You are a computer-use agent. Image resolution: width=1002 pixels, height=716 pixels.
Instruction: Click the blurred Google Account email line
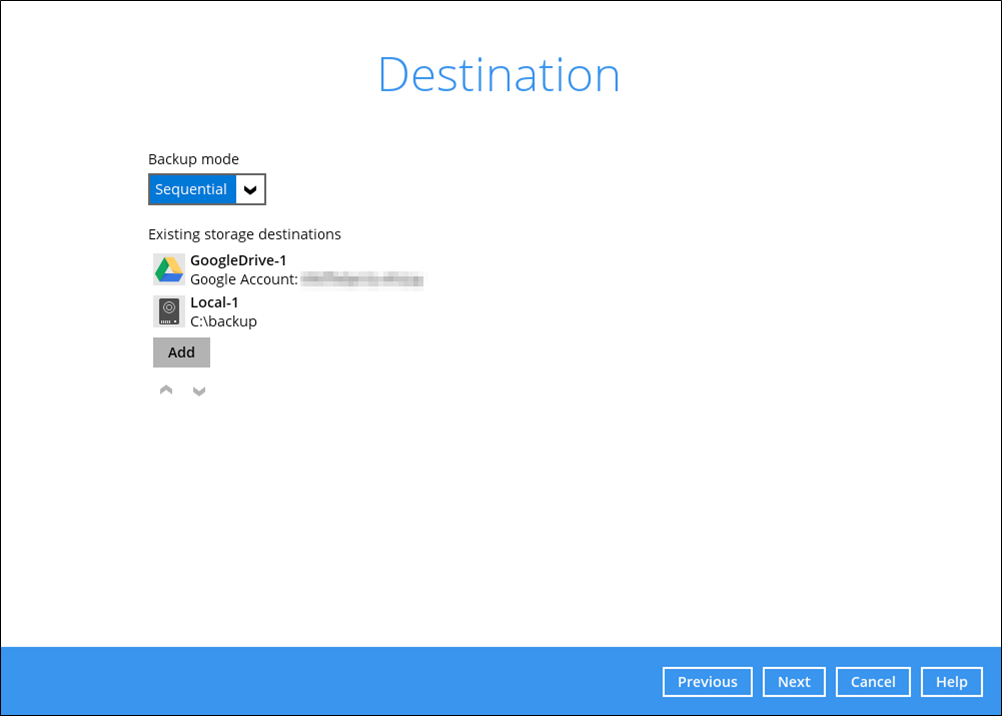[x=362, y=280]
